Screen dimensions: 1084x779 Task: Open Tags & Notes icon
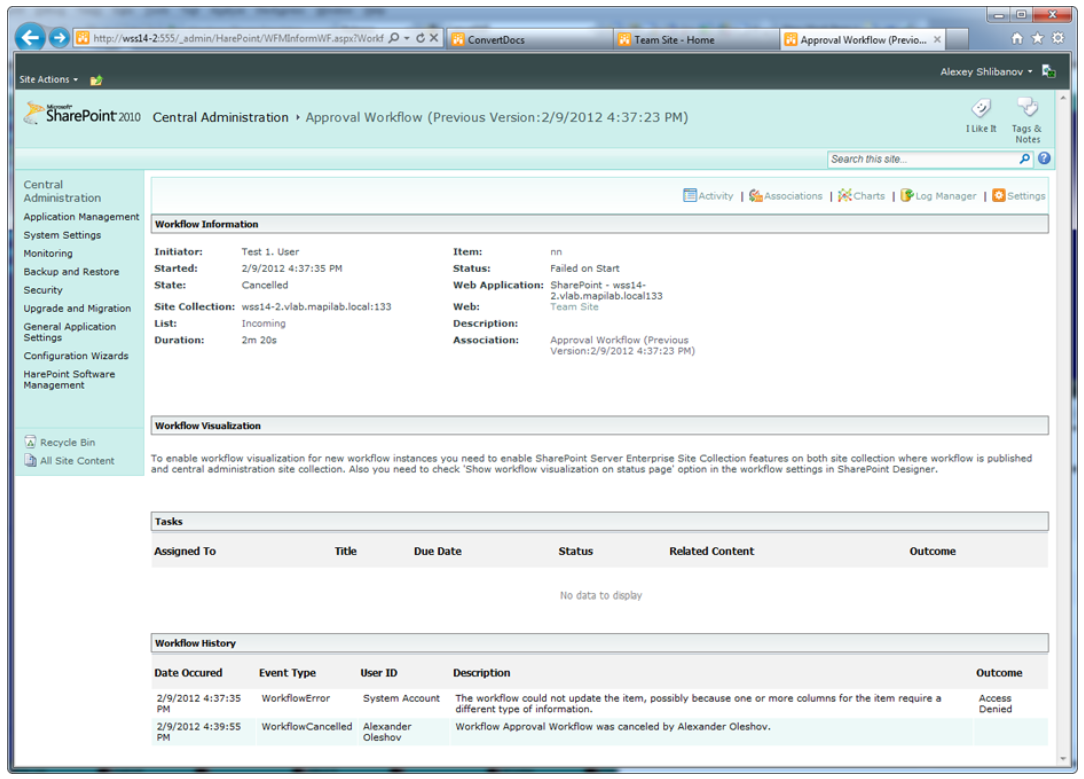tap(1026, 108)
